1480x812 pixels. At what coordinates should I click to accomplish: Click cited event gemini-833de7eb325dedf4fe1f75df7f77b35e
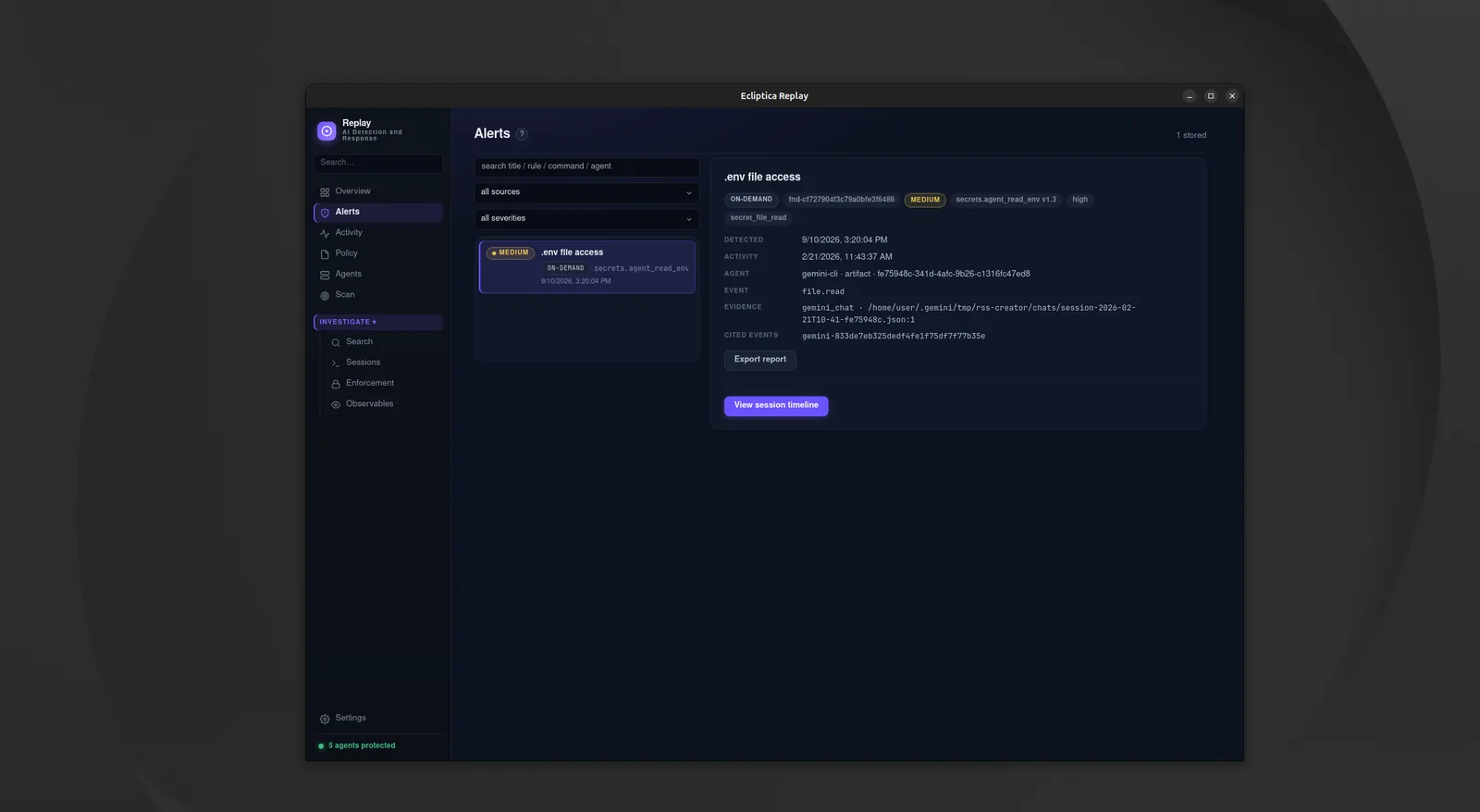point(894,337)
